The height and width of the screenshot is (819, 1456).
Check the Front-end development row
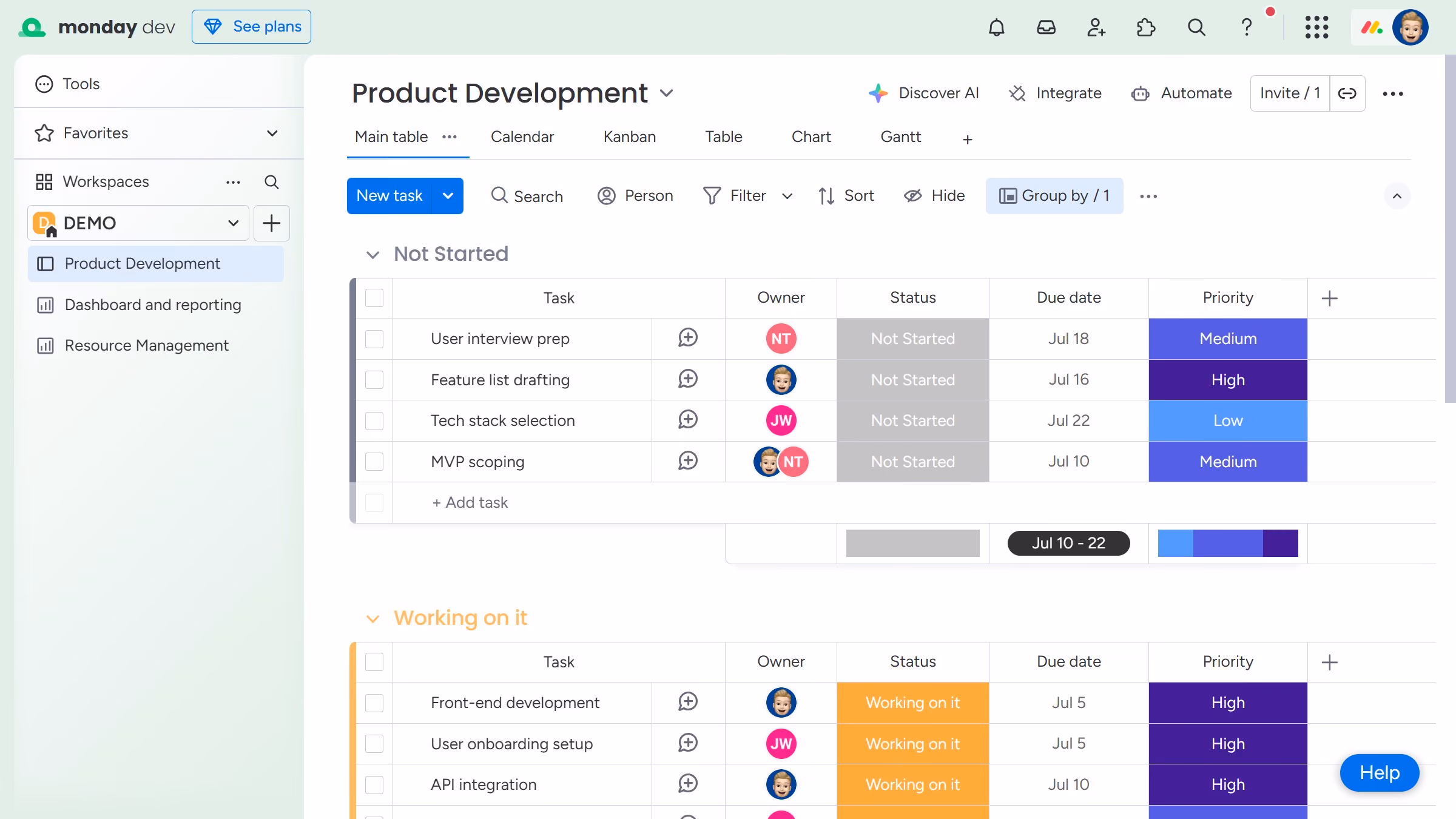(x=374, y=703)
